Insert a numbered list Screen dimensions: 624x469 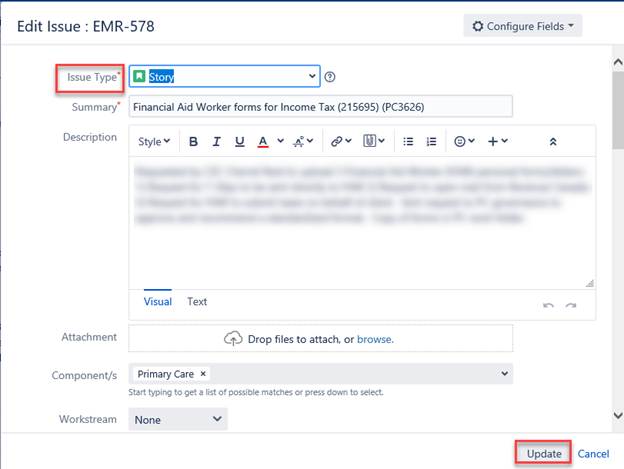431,141
